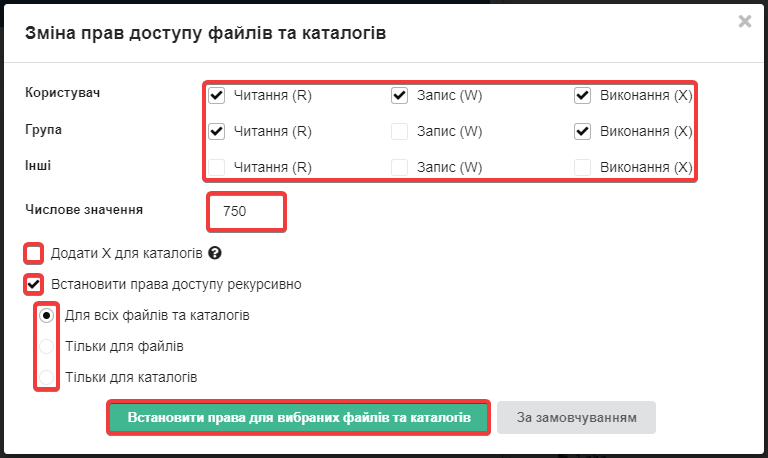
Task: Toggle Група Читання (R) checkbox
Action: tap(216, 131)
